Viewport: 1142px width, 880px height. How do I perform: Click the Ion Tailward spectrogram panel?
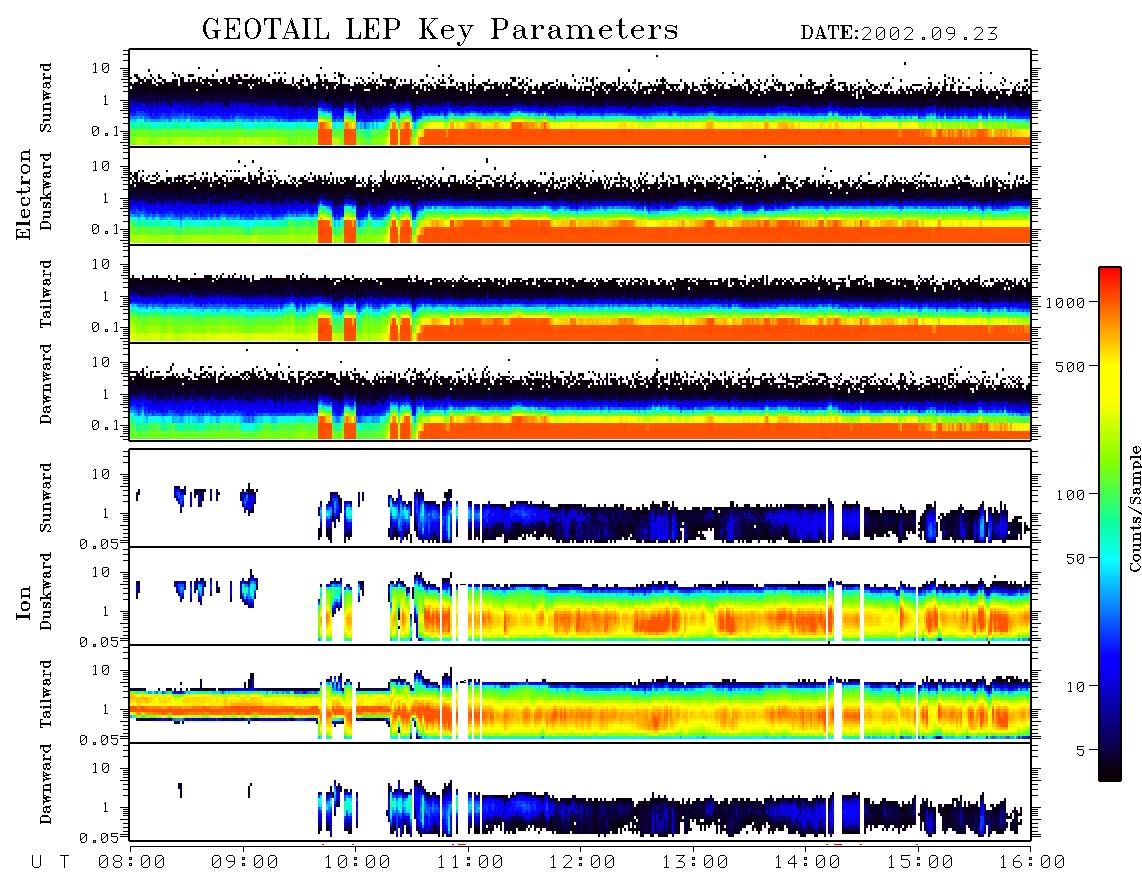580,694
